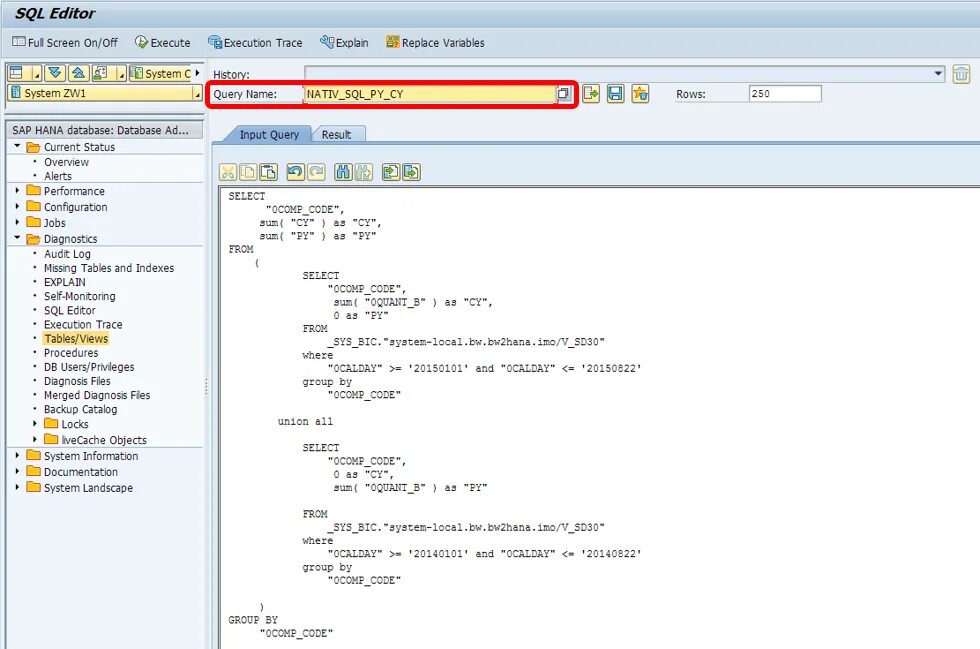Click Replace Variables button
The height and width of the screenshot is (649, 980).
[x=435, y=43]
